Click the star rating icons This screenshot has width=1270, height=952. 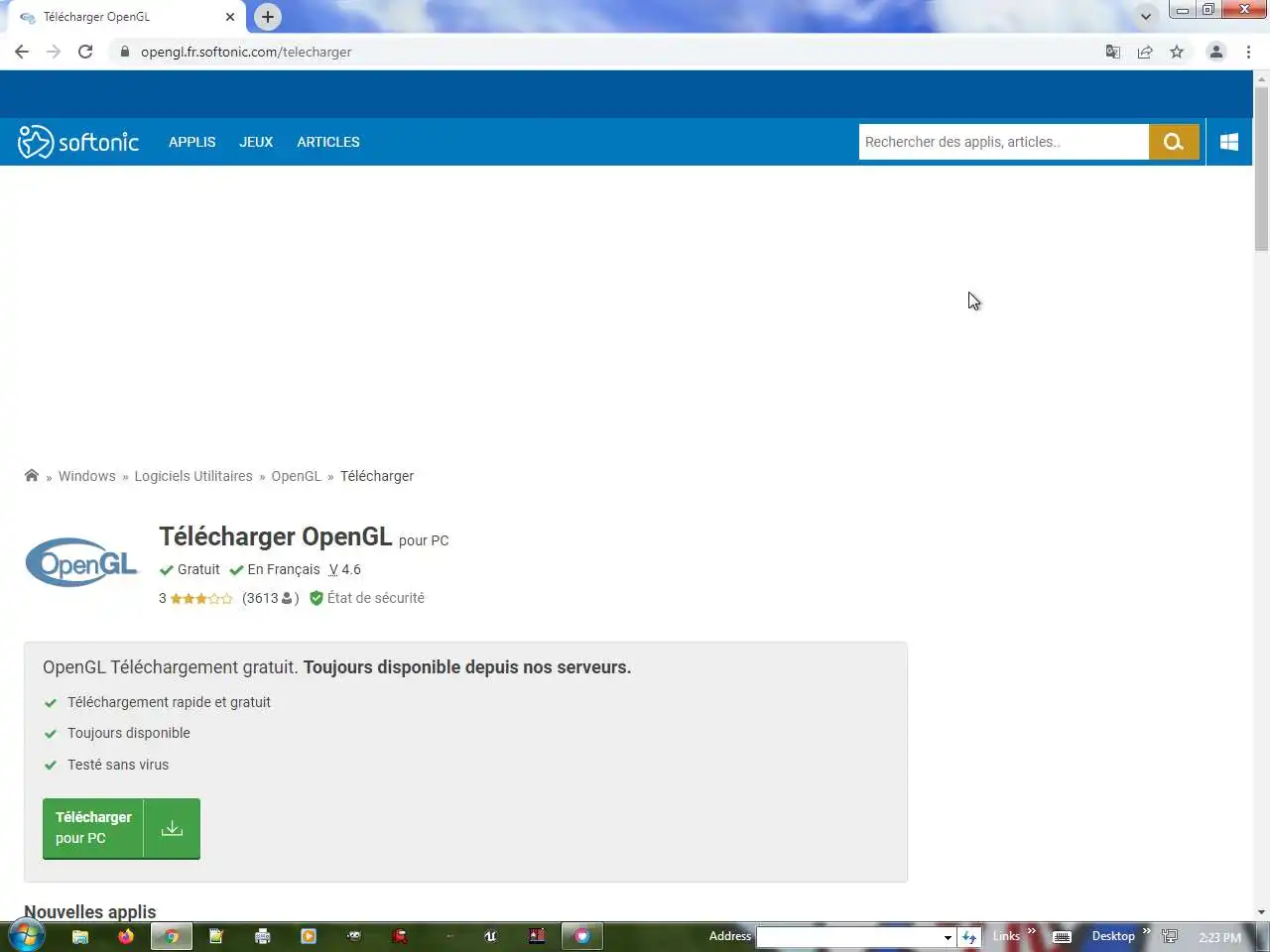[201, 599]
